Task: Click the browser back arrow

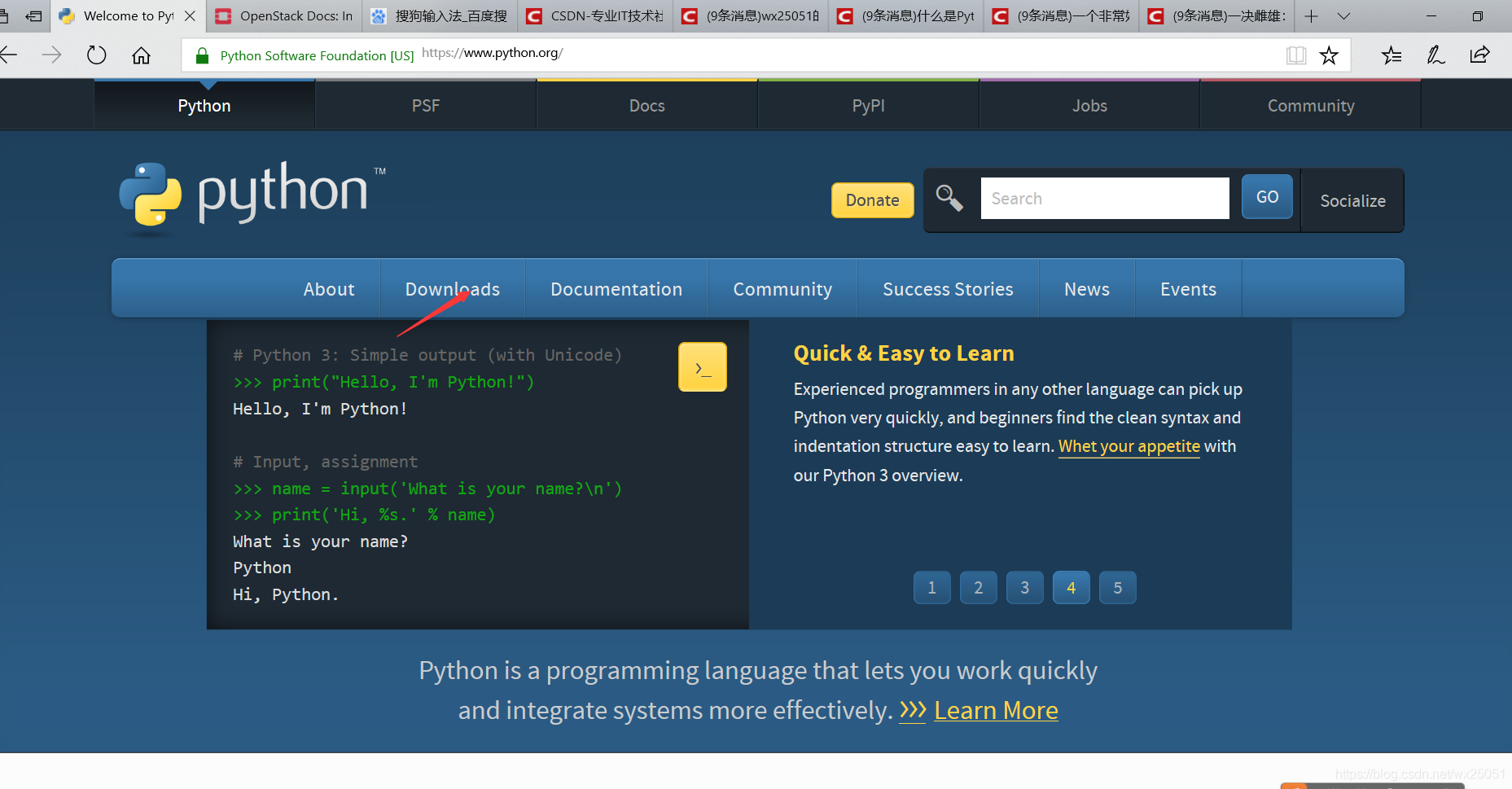Action: 8,55
